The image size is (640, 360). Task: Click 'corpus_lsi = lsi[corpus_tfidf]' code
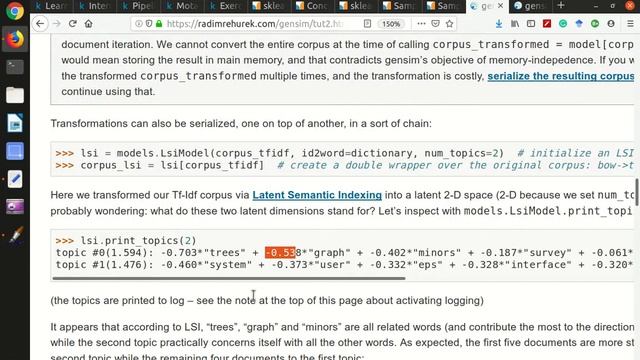point(172,165)
